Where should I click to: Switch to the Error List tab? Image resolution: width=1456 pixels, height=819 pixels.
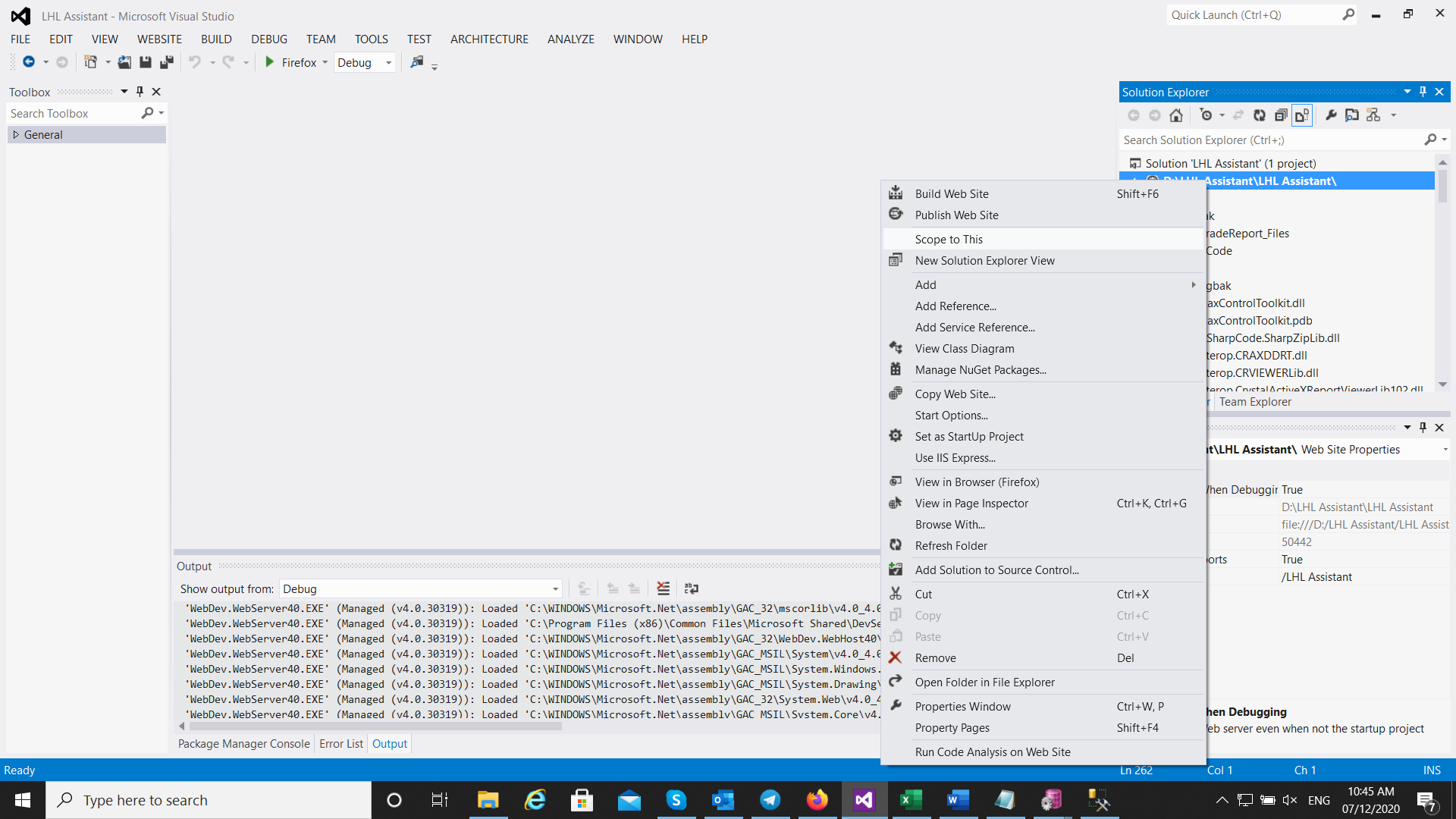coord(341,744)
